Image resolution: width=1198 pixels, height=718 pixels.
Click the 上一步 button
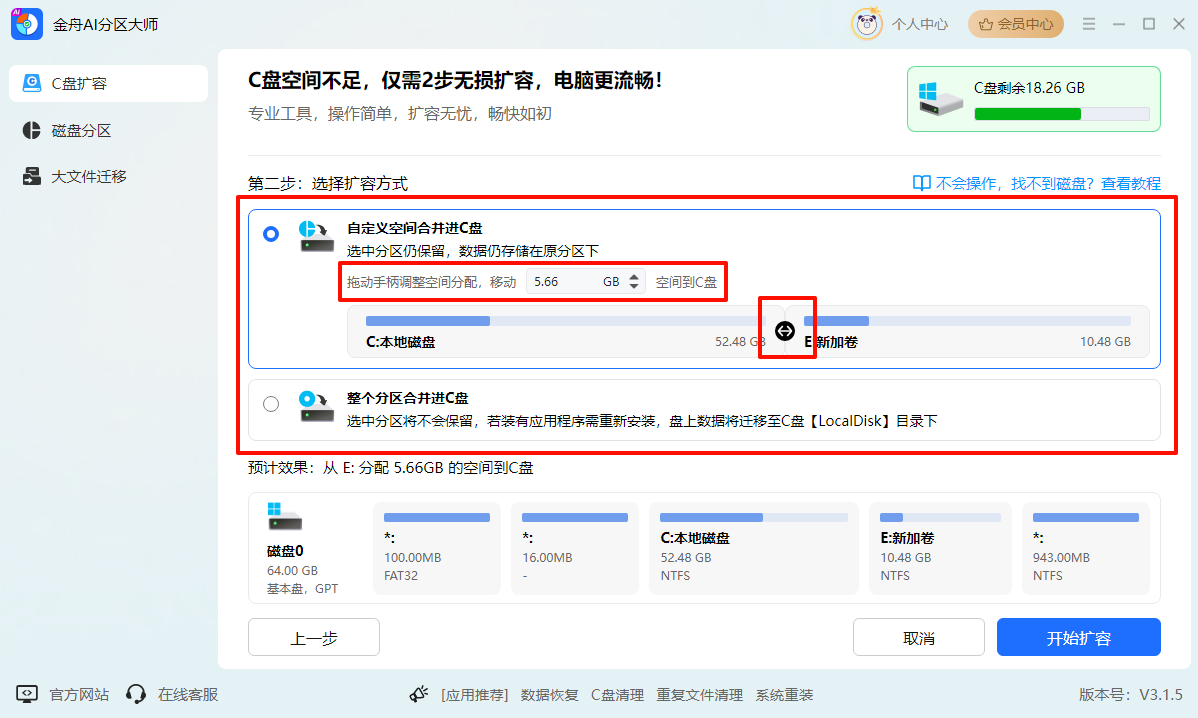[x=313, y=637]
